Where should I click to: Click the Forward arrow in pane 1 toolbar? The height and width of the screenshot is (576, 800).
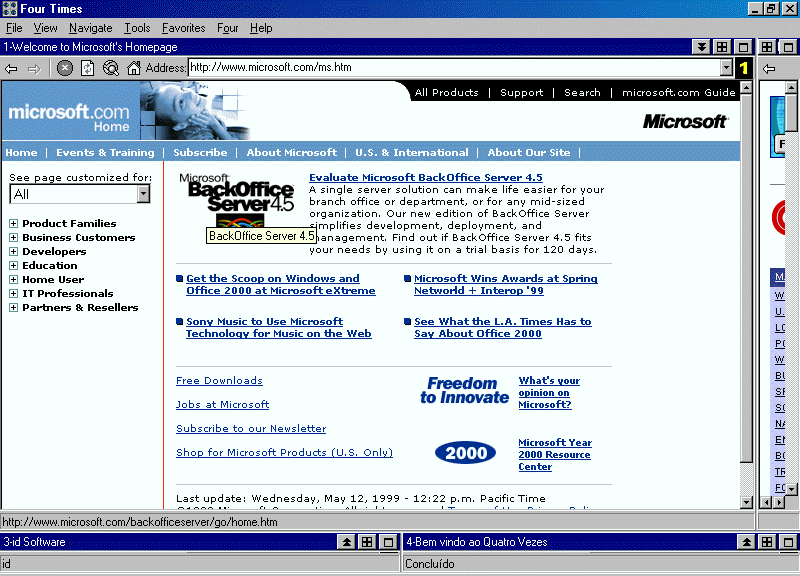coord(34,68)
